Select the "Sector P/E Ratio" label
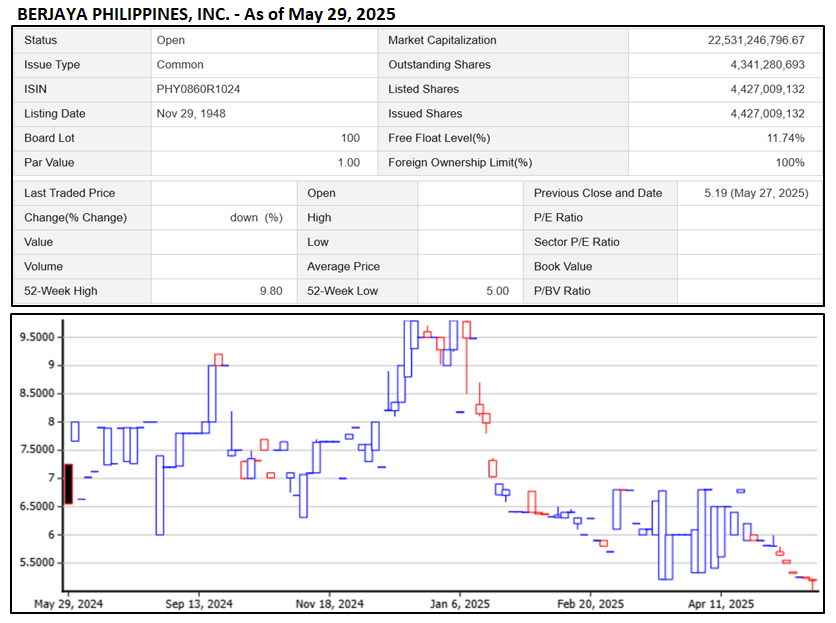The height and width of the screenshot is (623, 836). (x=576, y=242)
